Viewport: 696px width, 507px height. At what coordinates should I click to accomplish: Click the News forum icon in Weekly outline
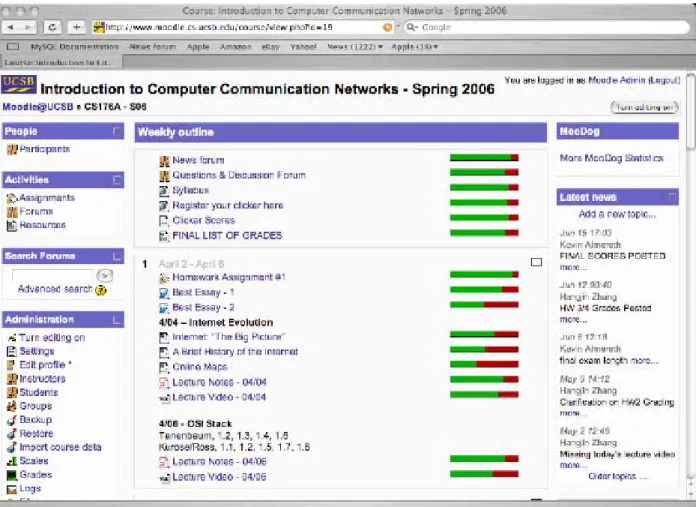pyautogui.click(x=164, y=161)
